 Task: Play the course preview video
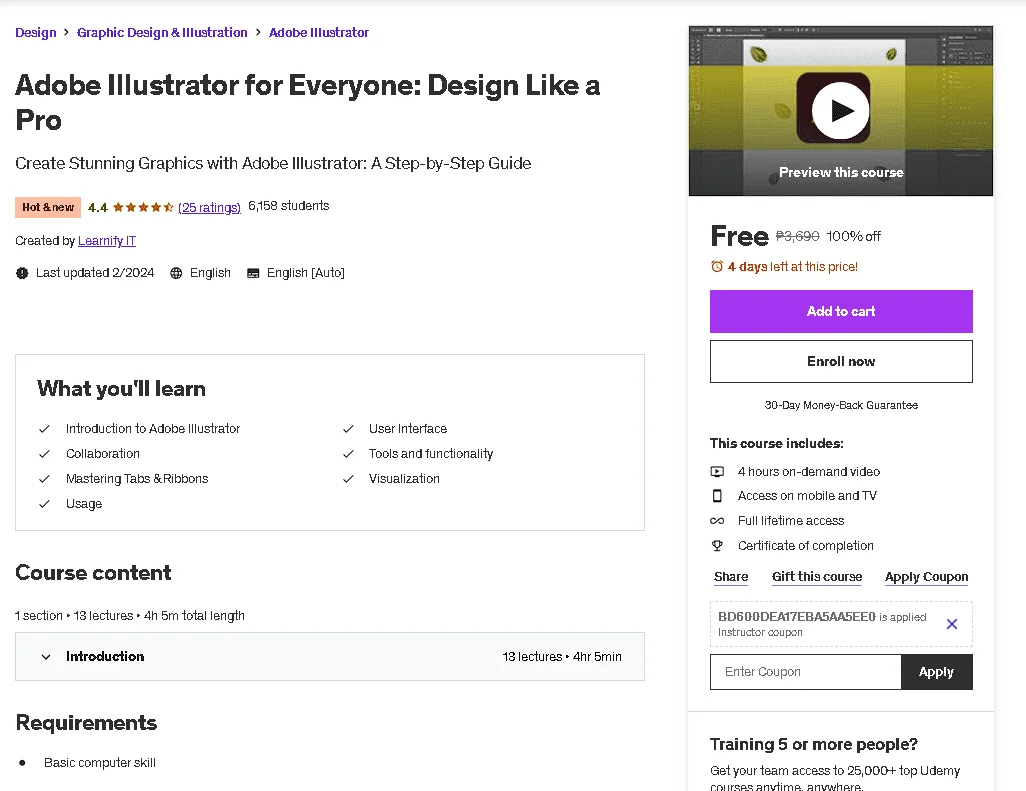841,111
